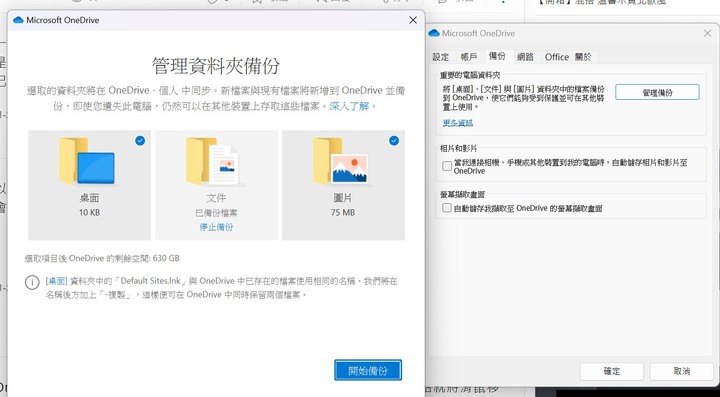Click the 確定 button in settings window
This screenshot has height=397, width=720.
pos(612,371)
